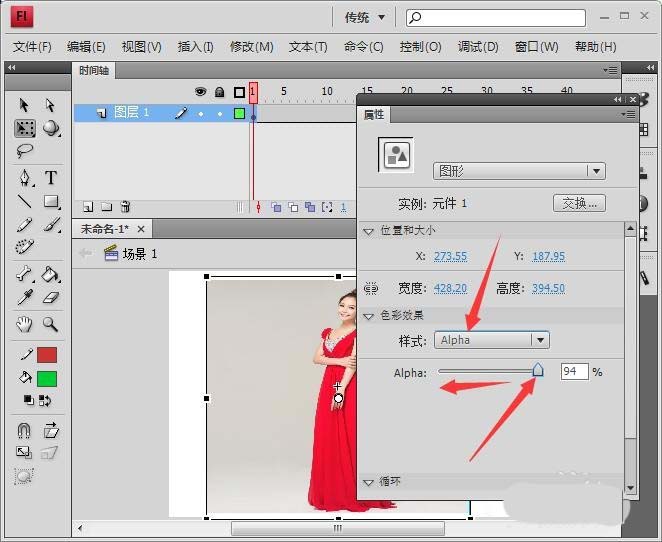Choose the 3D Rotation tool
Image resolution: width=662 pixels, height=542 pixels.
pyautogui.click(x=51, y=128)
